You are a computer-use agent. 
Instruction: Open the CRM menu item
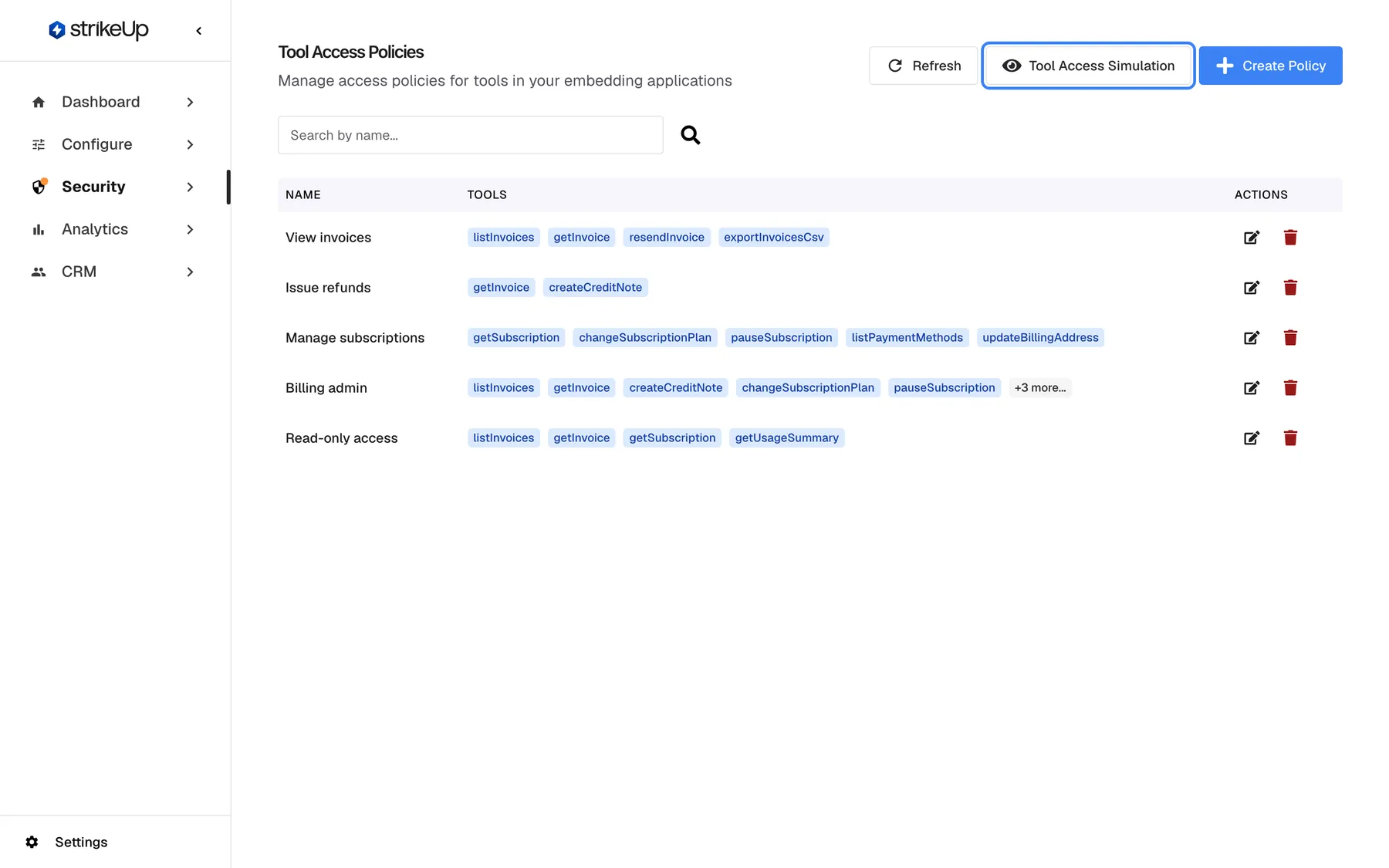coord(114,272)
